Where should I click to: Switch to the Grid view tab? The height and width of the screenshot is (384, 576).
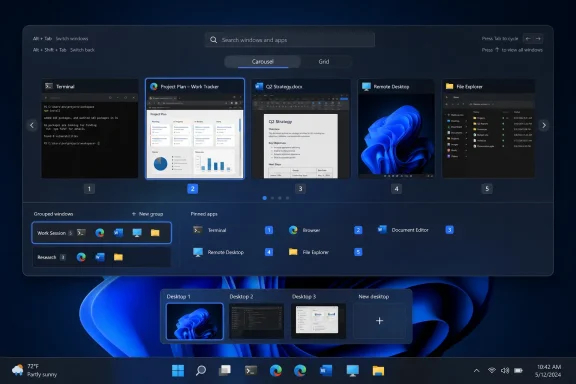click(324, 61)
